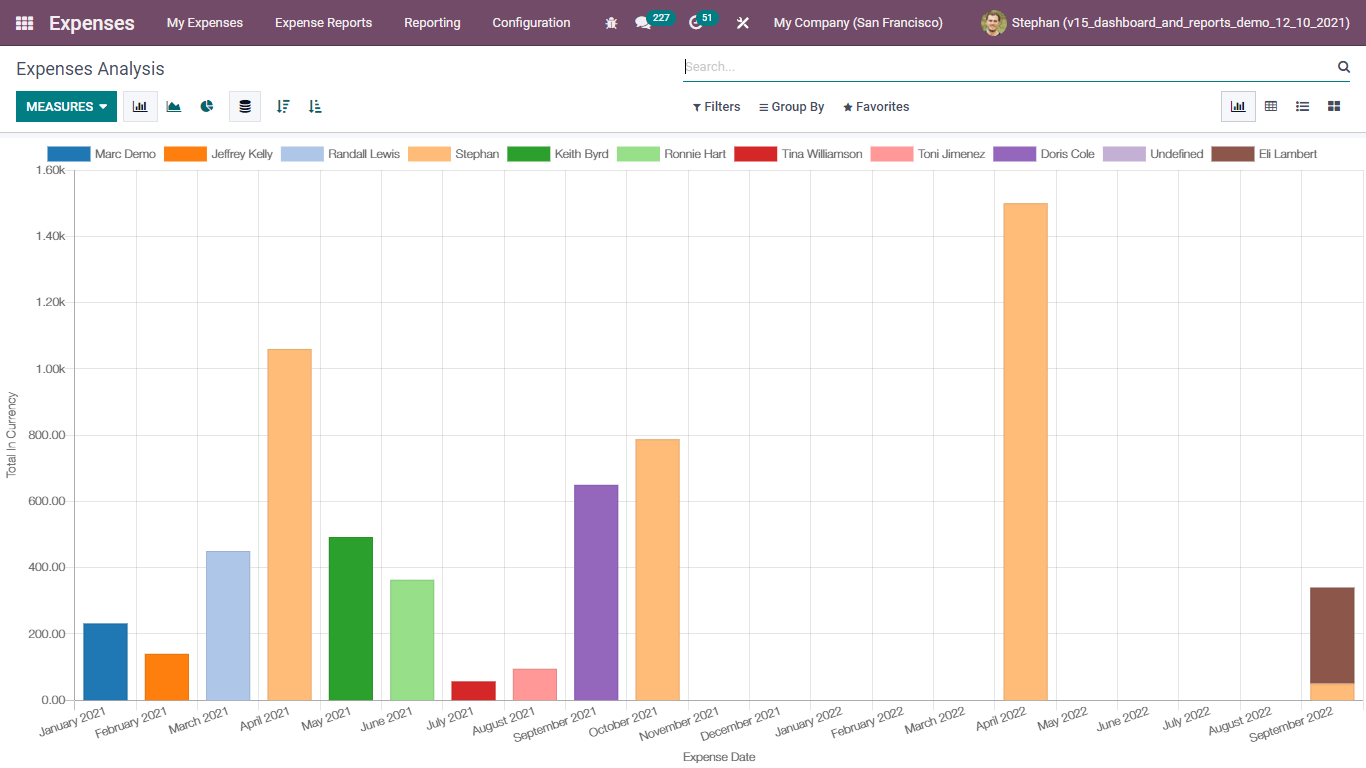Open the Favorites dropdown
This screenshot has width=1366, height=768.
[875, 106]
